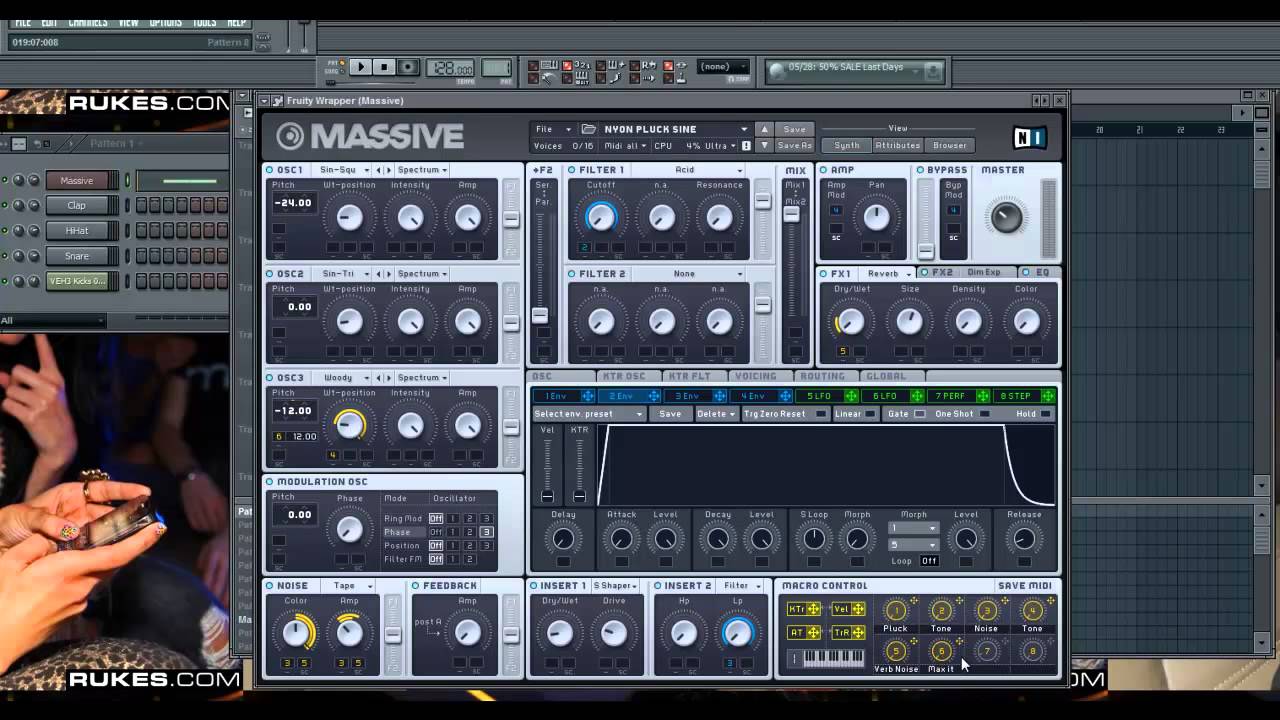Open the Insert 1 S Shaper dropdown
Screen dimensions: 1280x720
(615, 586)
